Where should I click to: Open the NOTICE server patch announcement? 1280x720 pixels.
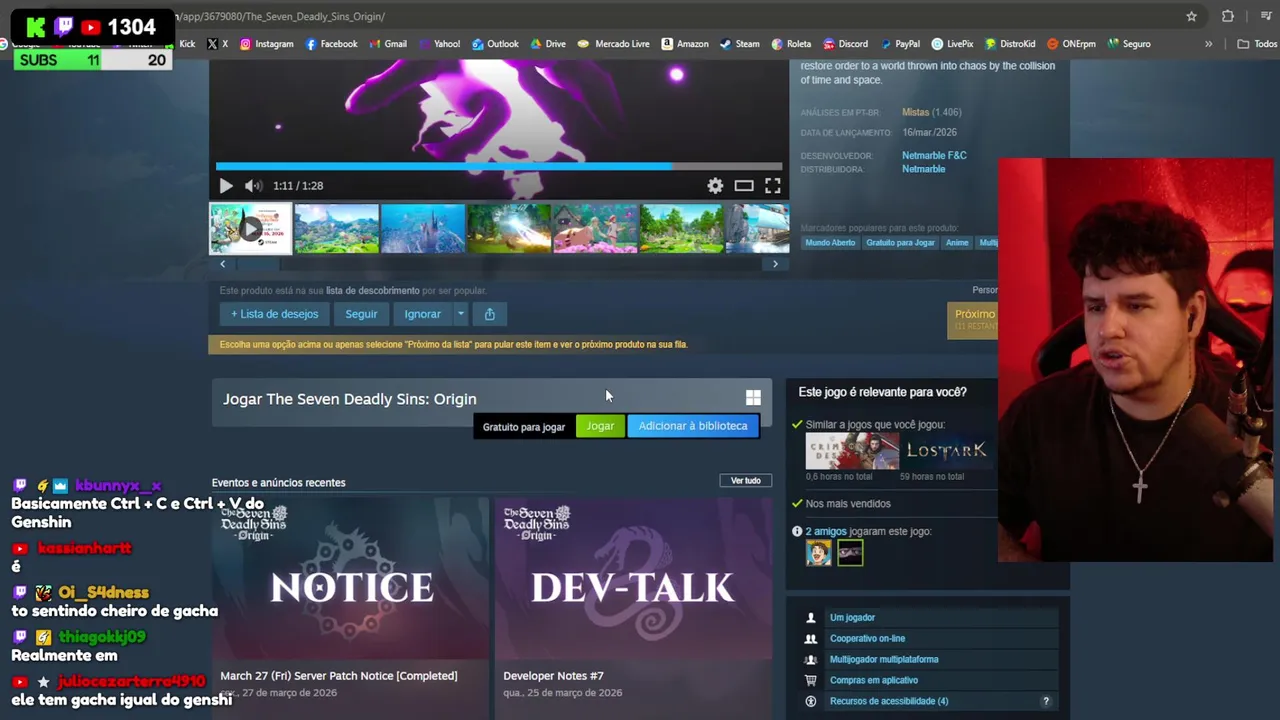pyautogui.click(x=350, y=607)
